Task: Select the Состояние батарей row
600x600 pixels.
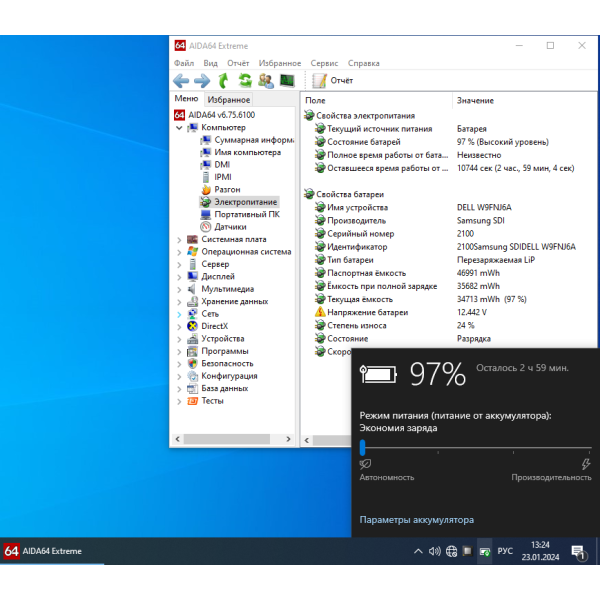Action: (x=450, y=142)
